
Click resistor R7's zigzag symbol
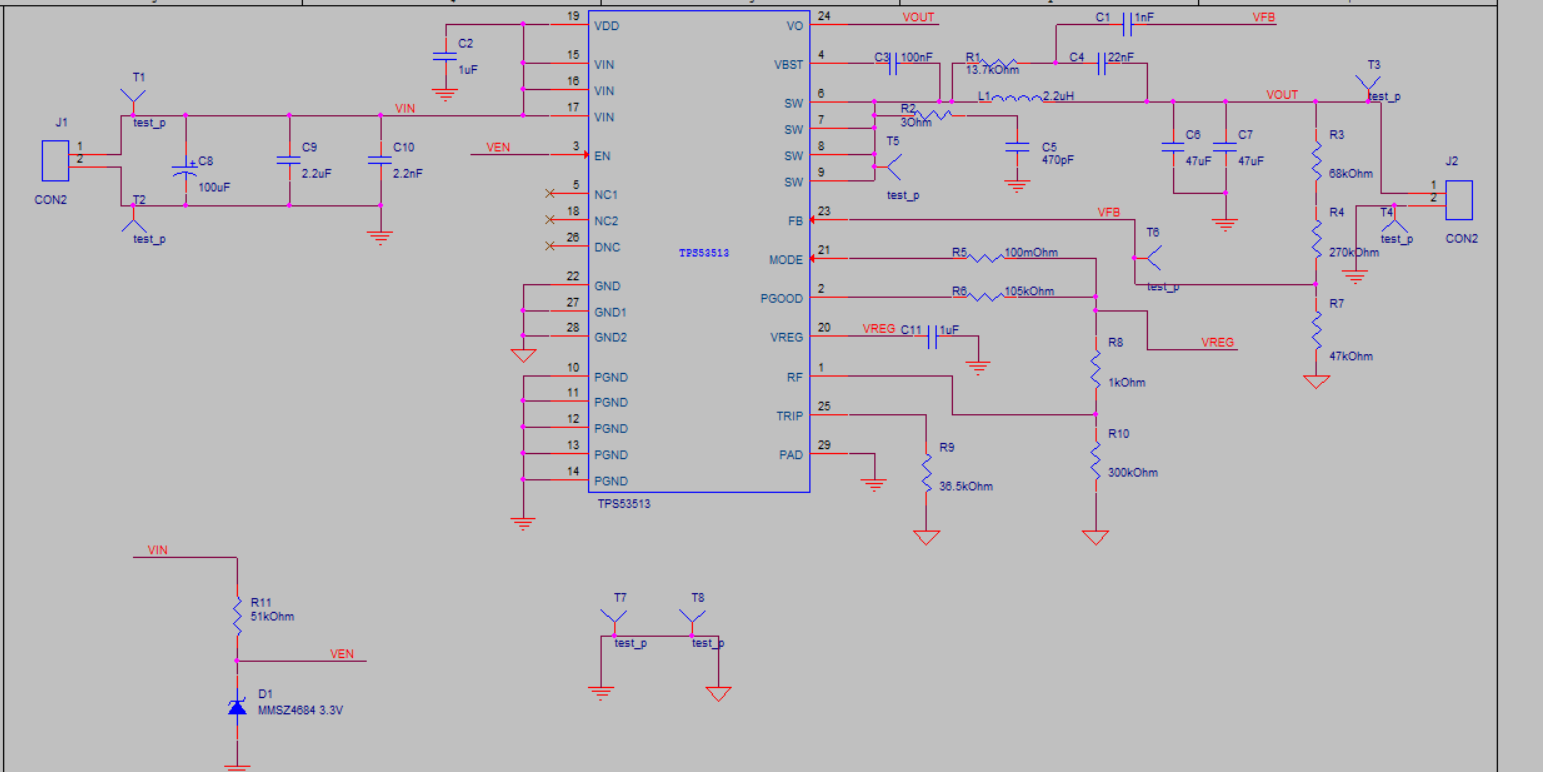coord(1317,329)
